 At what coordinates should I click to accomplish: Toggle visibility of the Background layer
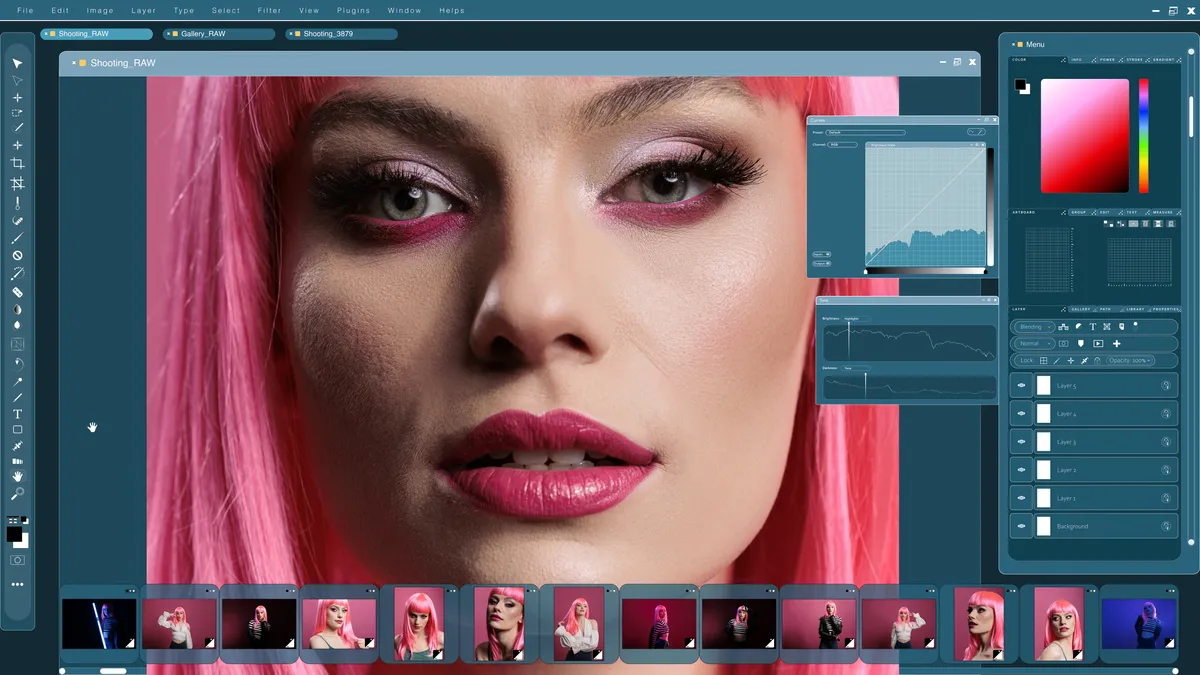click(1021, 526)
